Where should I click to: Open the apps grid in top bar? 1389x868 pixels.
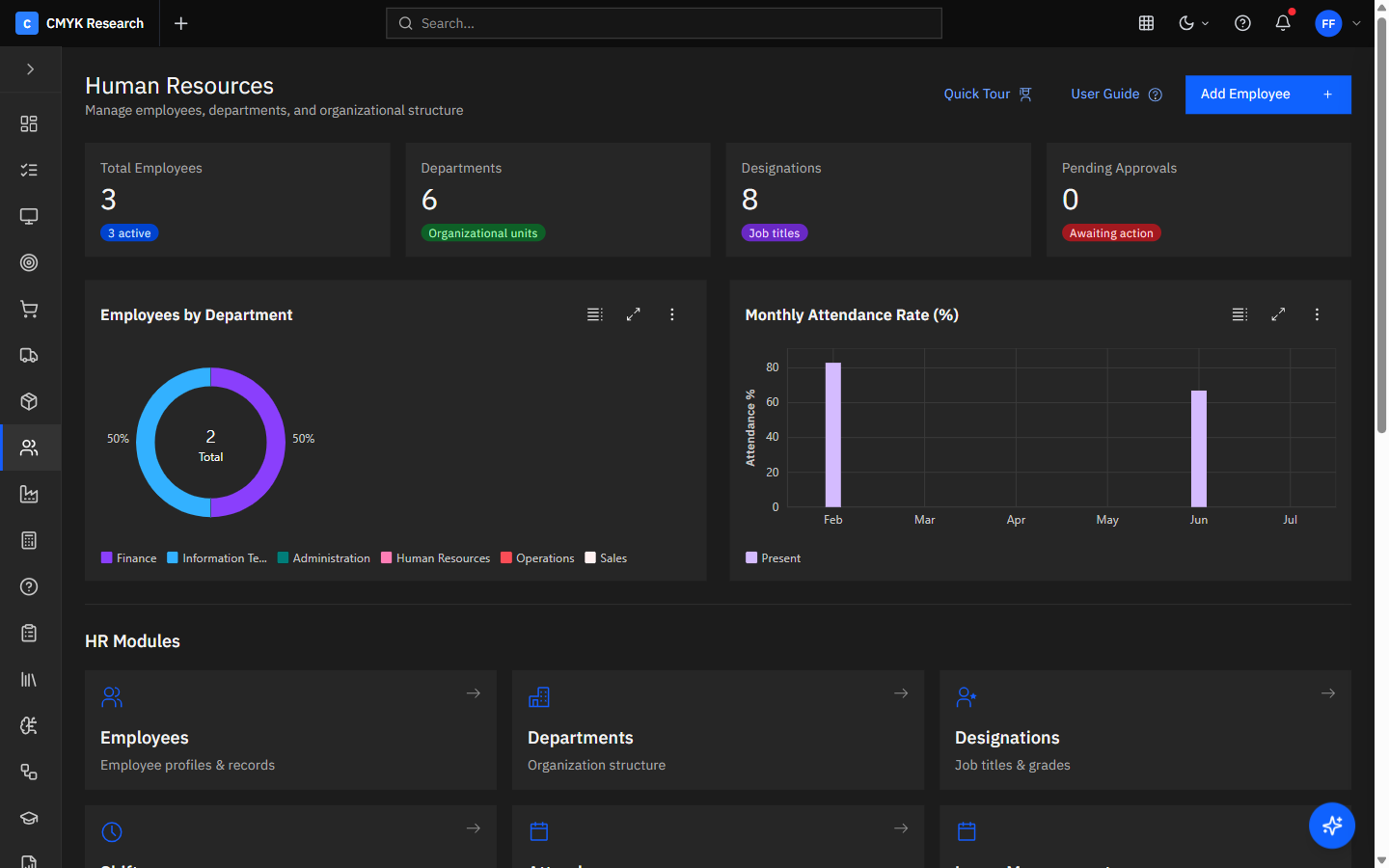coord(1146,23)
